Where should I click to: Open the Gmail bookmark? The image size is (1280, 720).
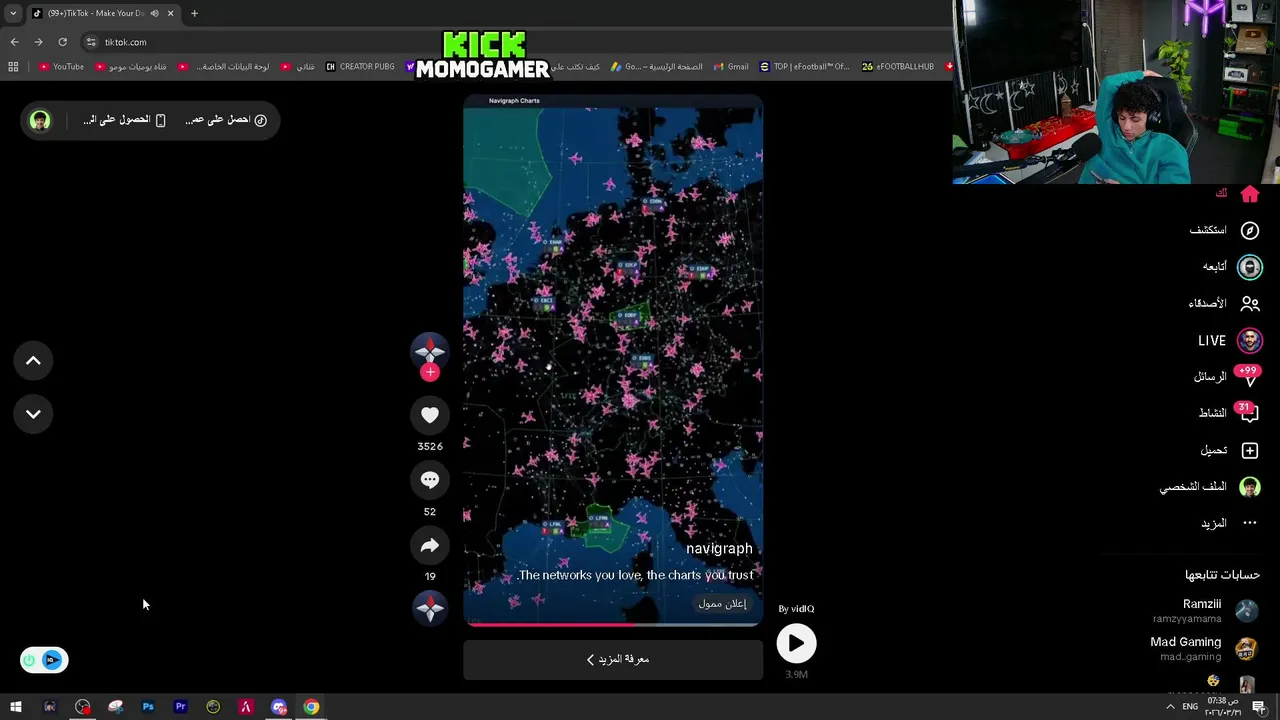(x=732, y=67)
